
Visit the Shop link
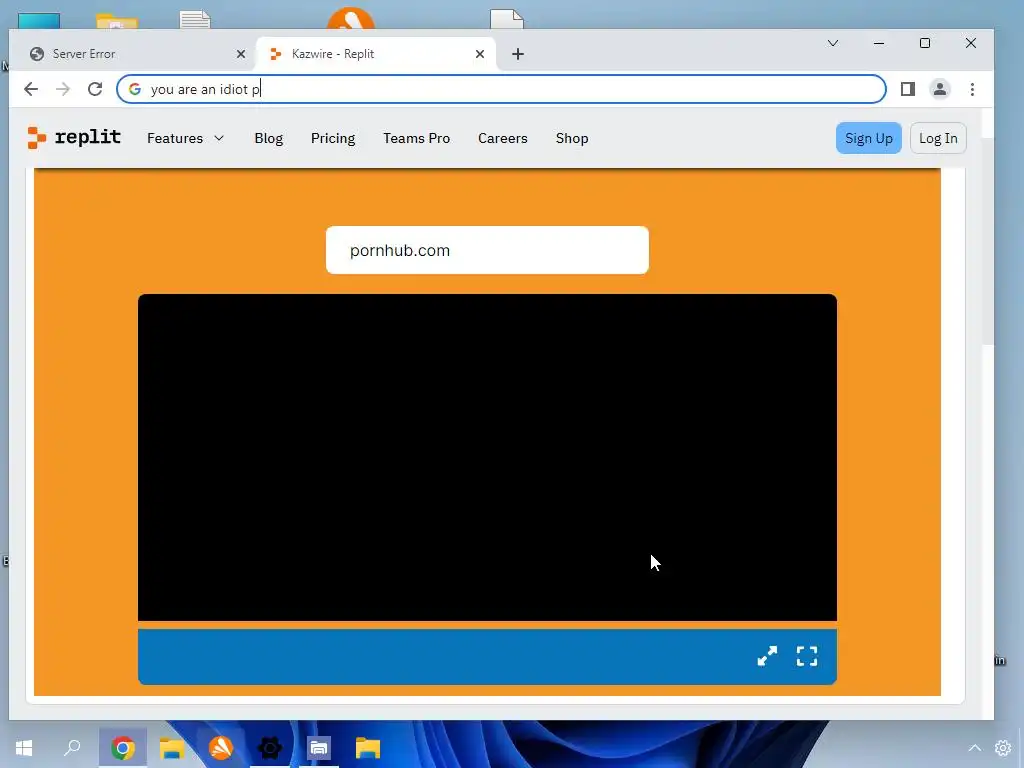point(572,138)
